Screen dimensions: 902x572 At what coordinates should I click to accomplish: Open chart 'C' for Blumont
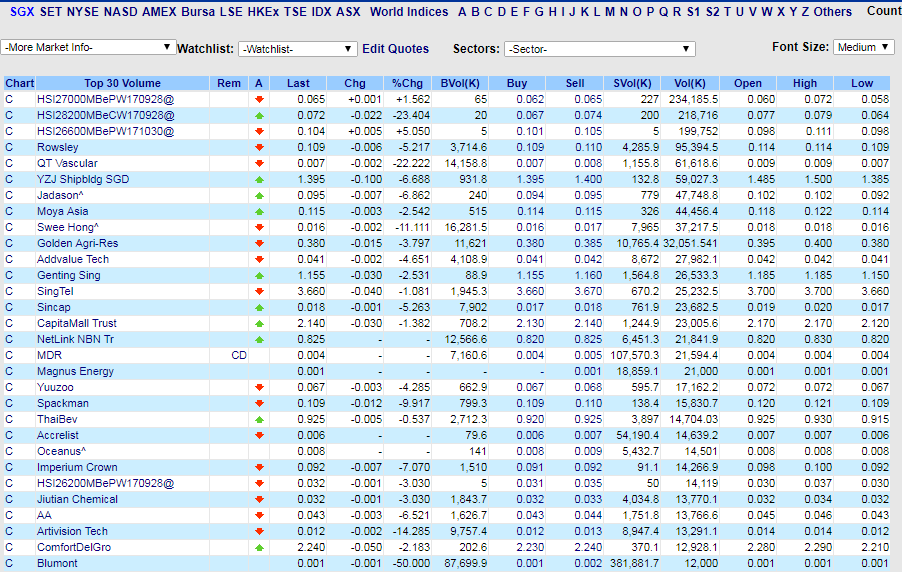click(9, 563)
